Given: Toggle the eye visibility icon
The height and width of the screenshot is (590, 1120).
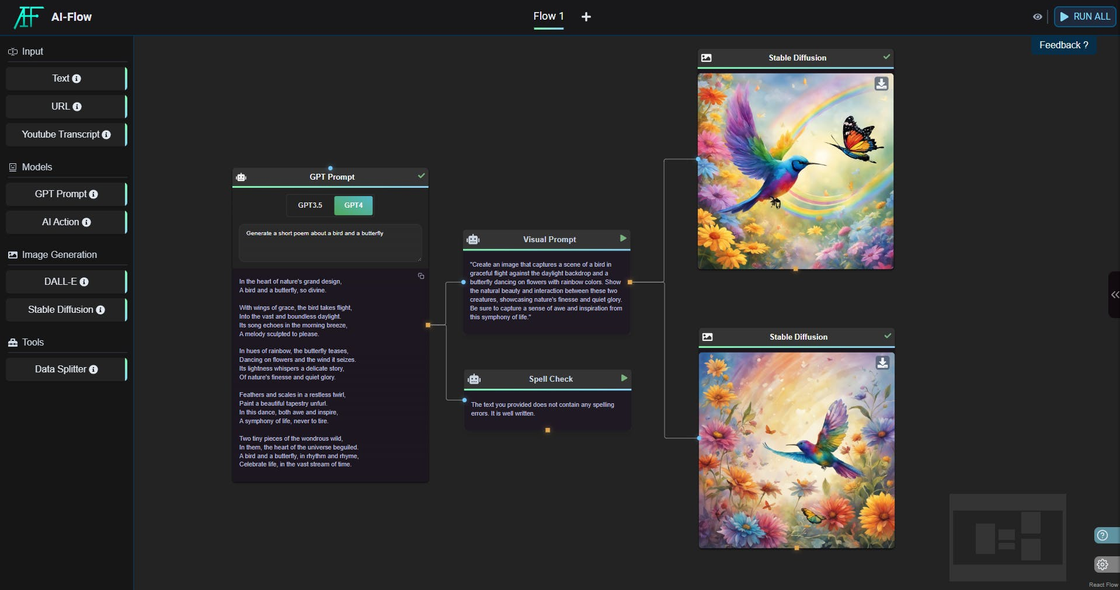Looking at the screenshot, I should click(x=1037, y=17).
